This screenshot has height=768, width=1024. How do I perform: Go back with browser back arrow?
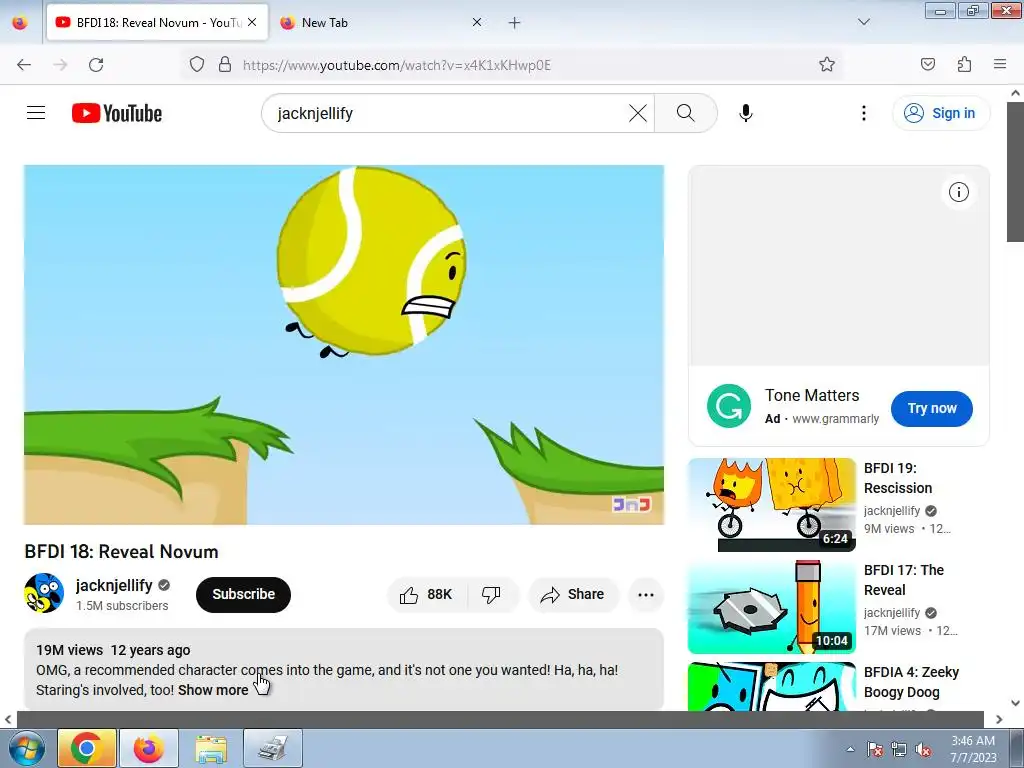(x=24, y=65)
